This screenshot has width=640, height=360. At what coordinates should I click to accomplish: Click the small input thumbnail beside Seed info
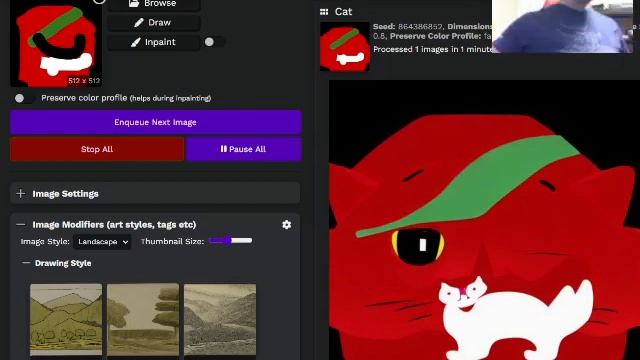[x=344, y=47]
